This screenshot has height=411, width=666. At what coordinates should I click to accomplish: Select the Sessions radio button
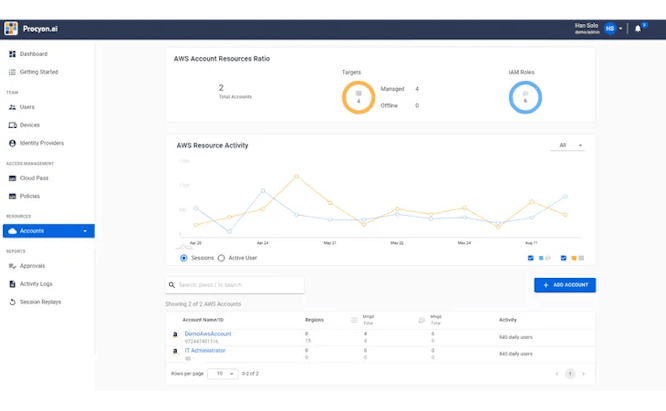[184, 258]
